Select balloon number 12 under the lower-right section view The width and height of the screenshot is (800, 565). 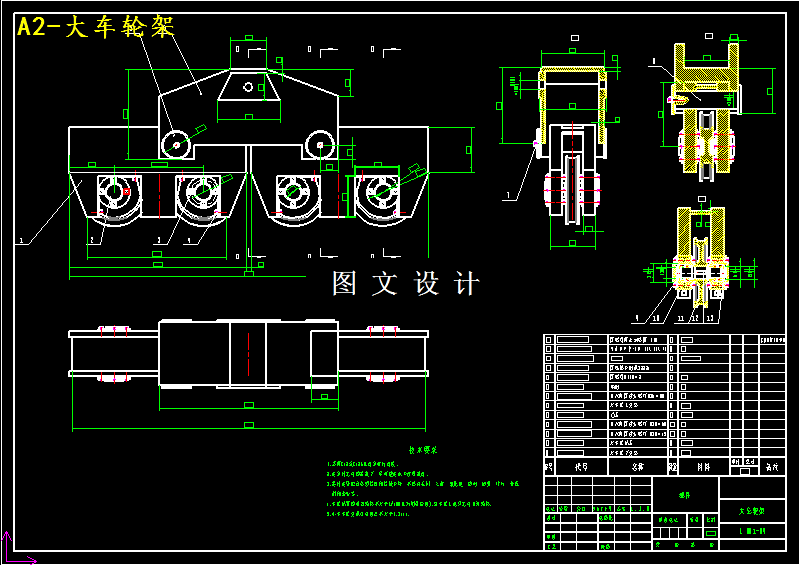[694, 318]
